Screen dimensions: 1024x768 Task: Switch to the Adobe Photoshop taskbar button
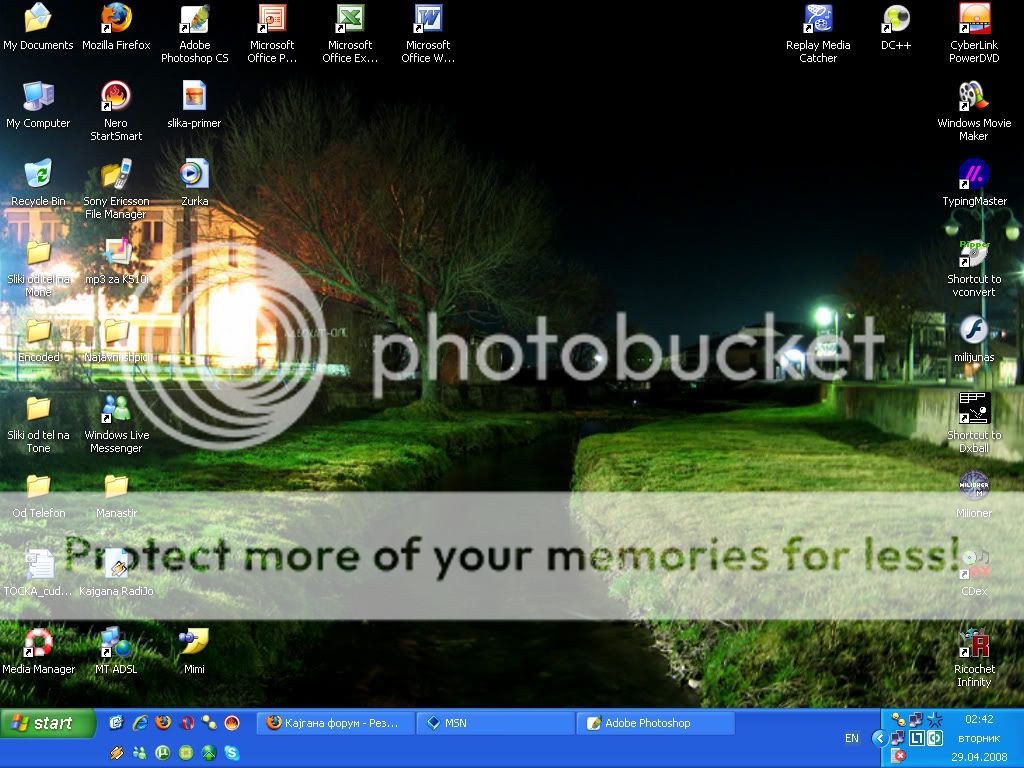655,723
